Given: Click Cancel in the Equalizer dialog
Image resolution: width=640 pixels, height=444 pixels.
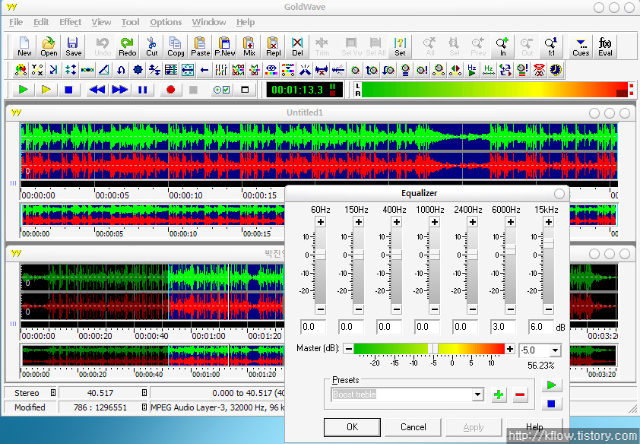Looking at the screenshot, I should 413,427.
